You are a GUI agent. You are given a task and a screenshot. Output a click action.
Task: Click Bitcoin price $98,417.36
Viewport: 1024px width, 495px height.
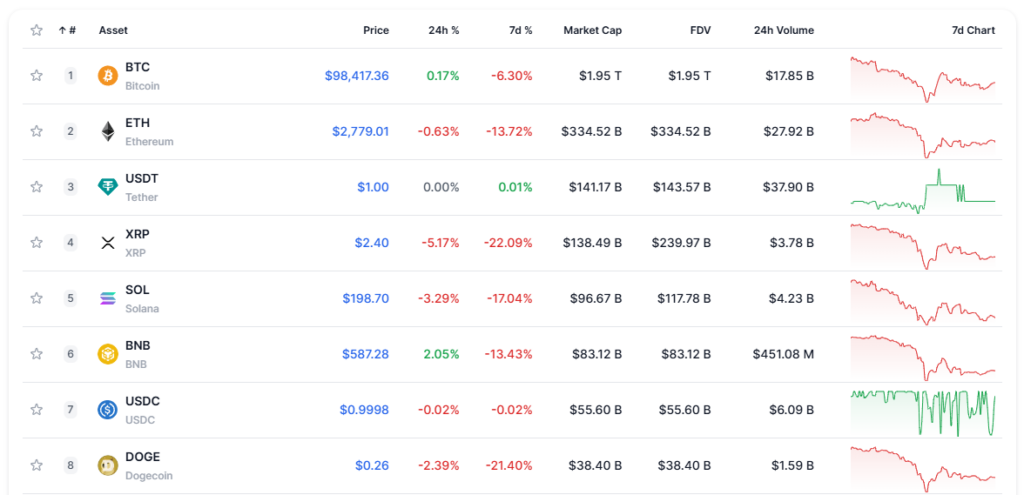coord(357,76)
